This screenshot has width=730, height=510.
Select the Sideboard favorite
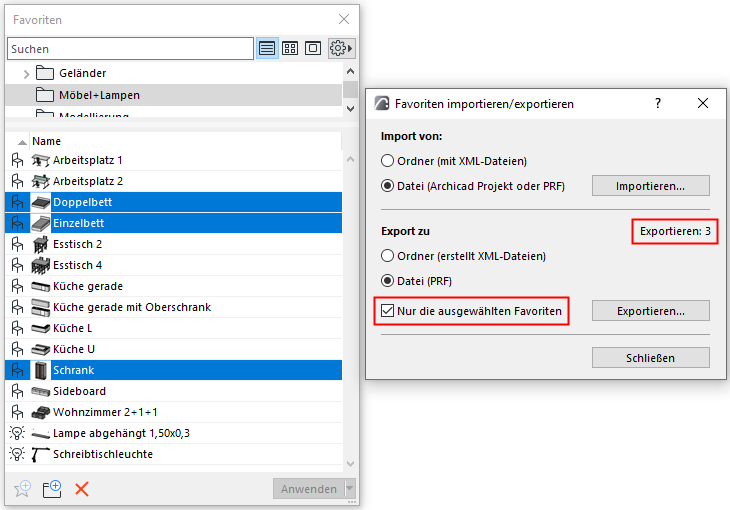(x=79, y=391)
